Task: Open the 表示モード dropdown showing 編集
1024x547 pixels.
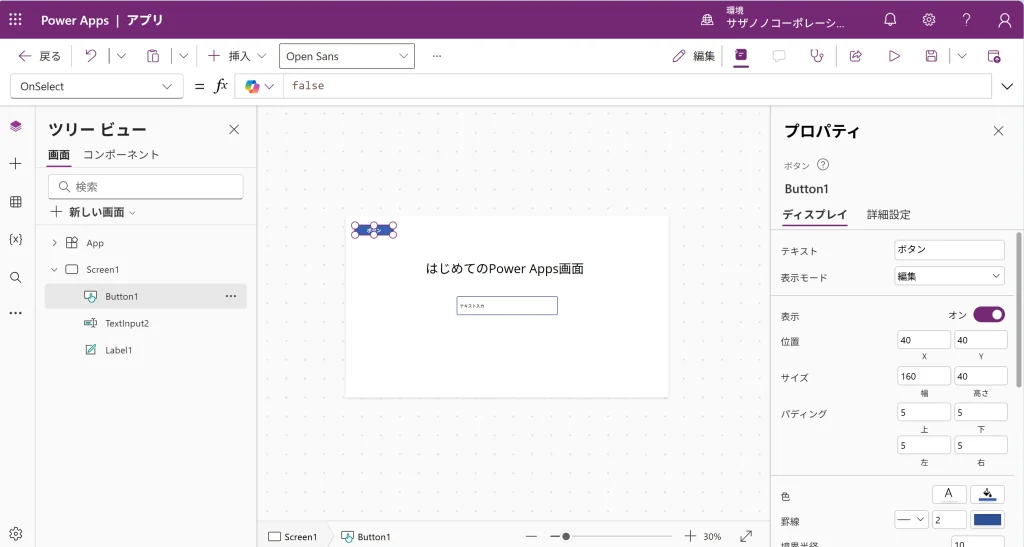Action: [948, 276]
